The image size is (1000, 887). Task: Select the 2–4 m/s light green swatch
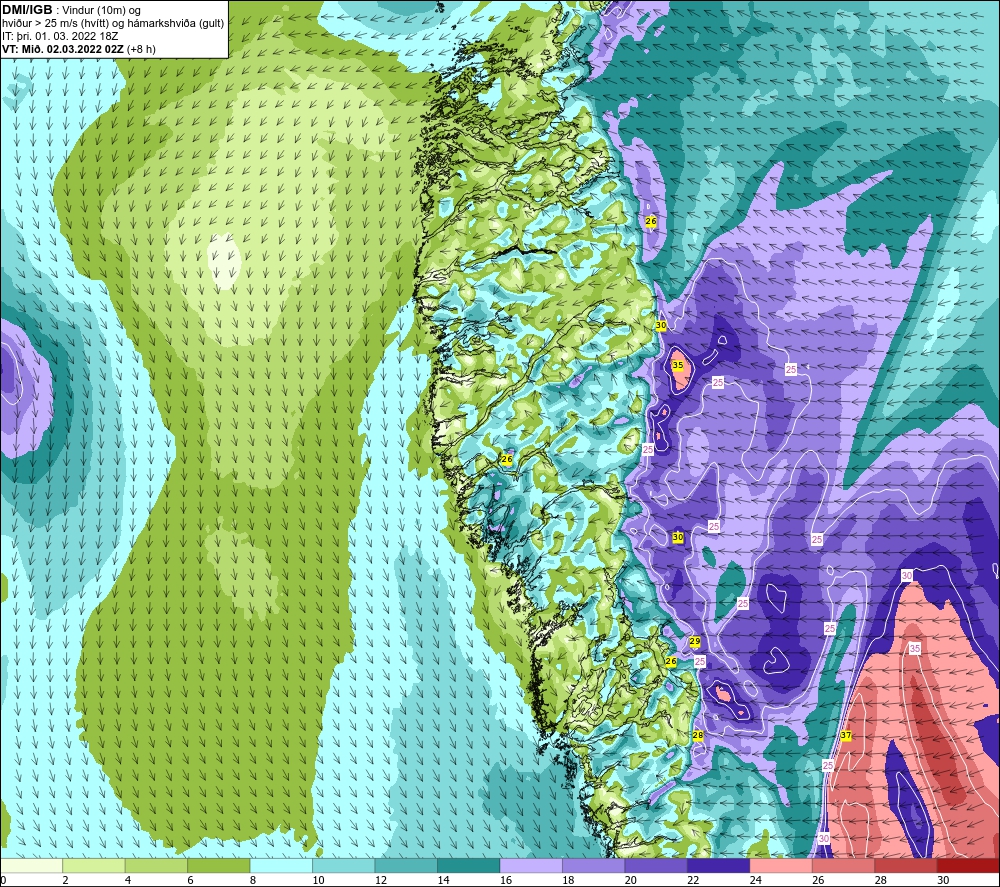(94, 865)
